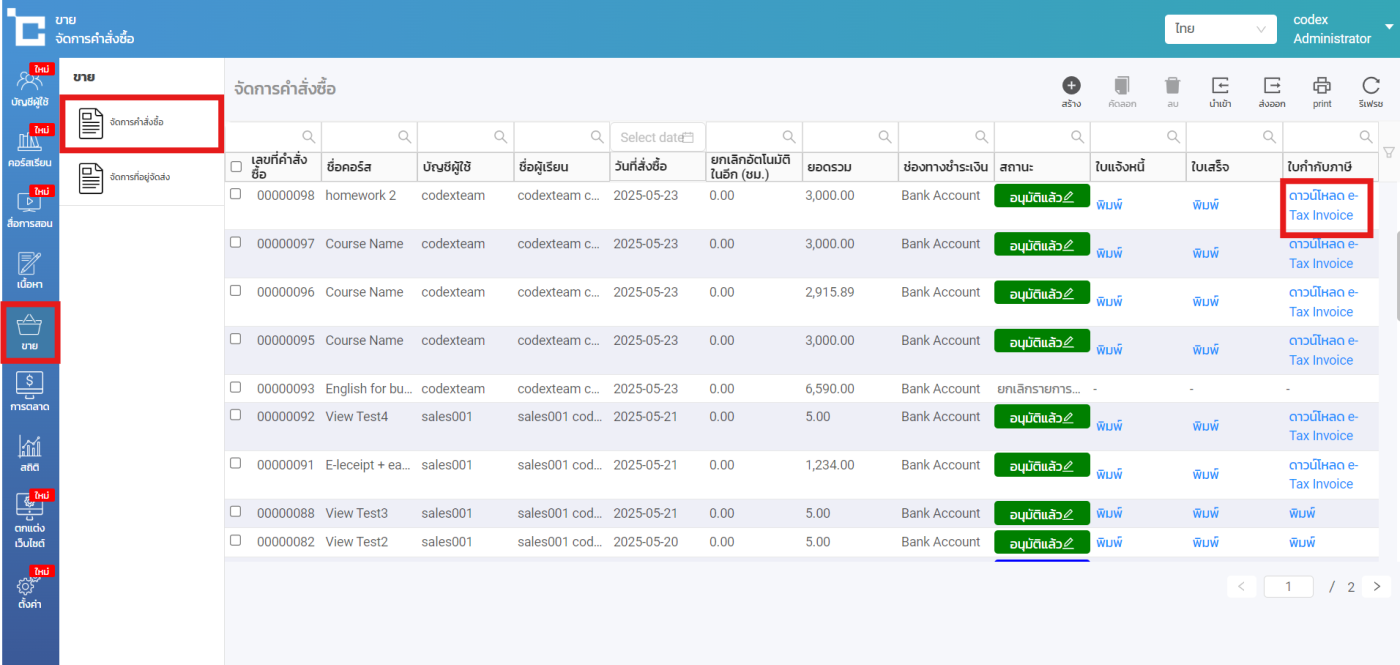The image size is (1400, 665).
Task: Select the checkbox for order 00000095
Action: coord(236,339)
